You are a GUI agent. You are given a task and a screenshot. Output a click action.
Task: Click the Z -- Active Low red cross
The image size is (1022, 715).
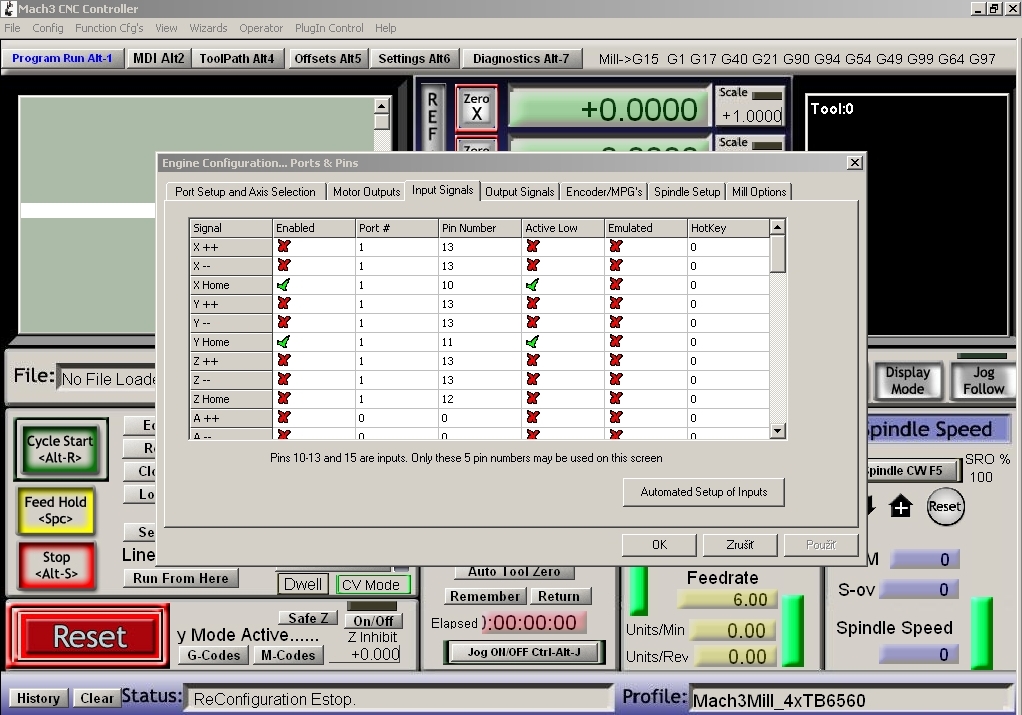(533, 380)
